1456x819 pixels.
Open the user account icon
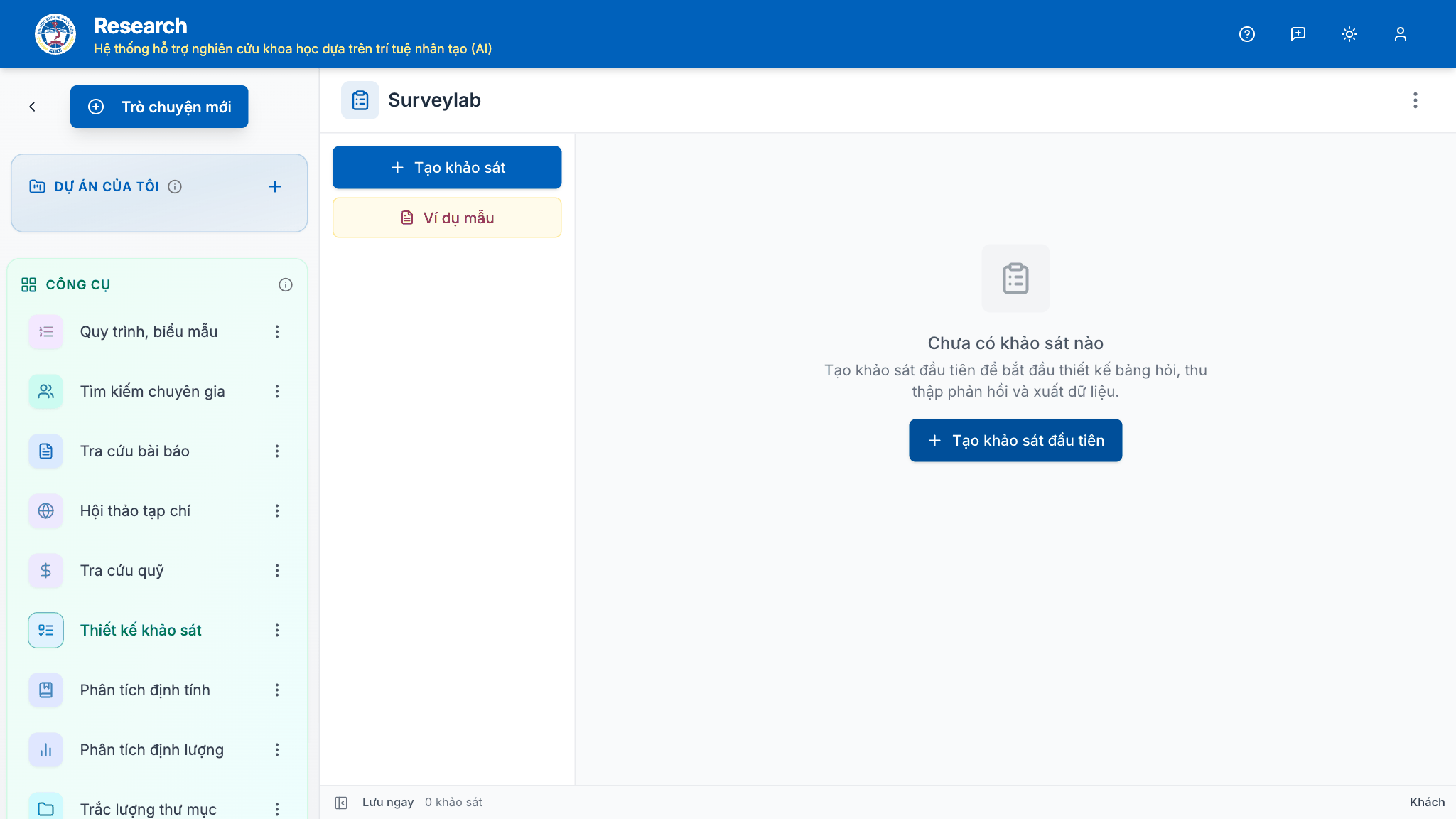1401,34
